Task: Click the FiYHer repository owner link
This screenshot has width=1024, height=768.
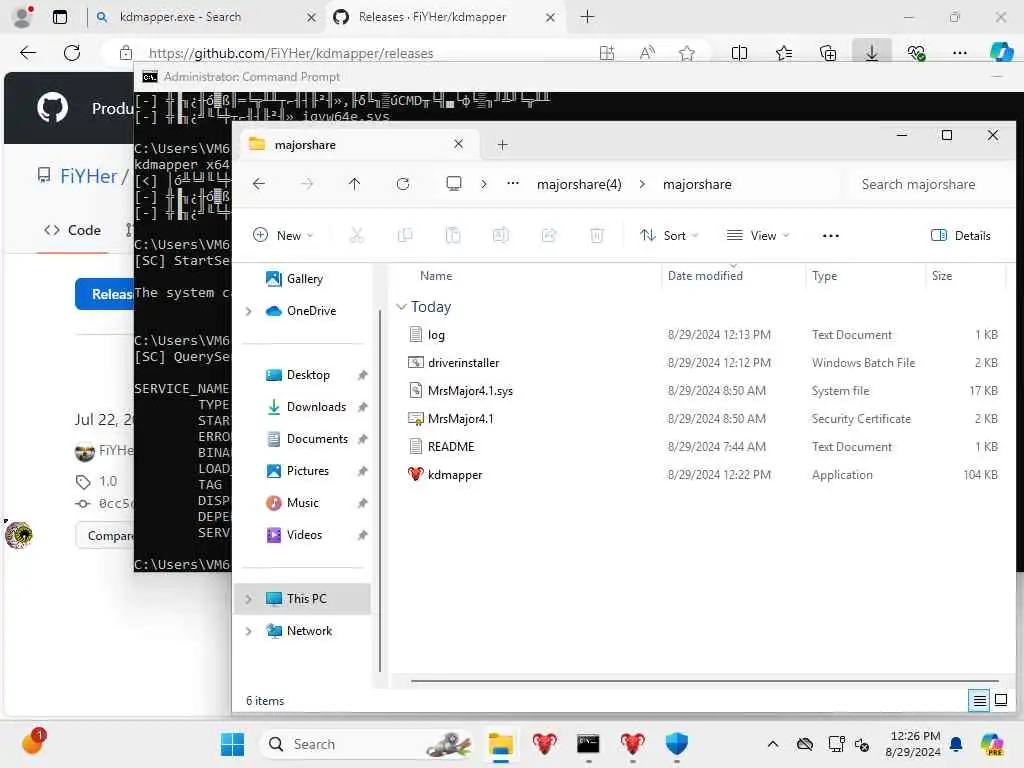Action: [89, 176]
